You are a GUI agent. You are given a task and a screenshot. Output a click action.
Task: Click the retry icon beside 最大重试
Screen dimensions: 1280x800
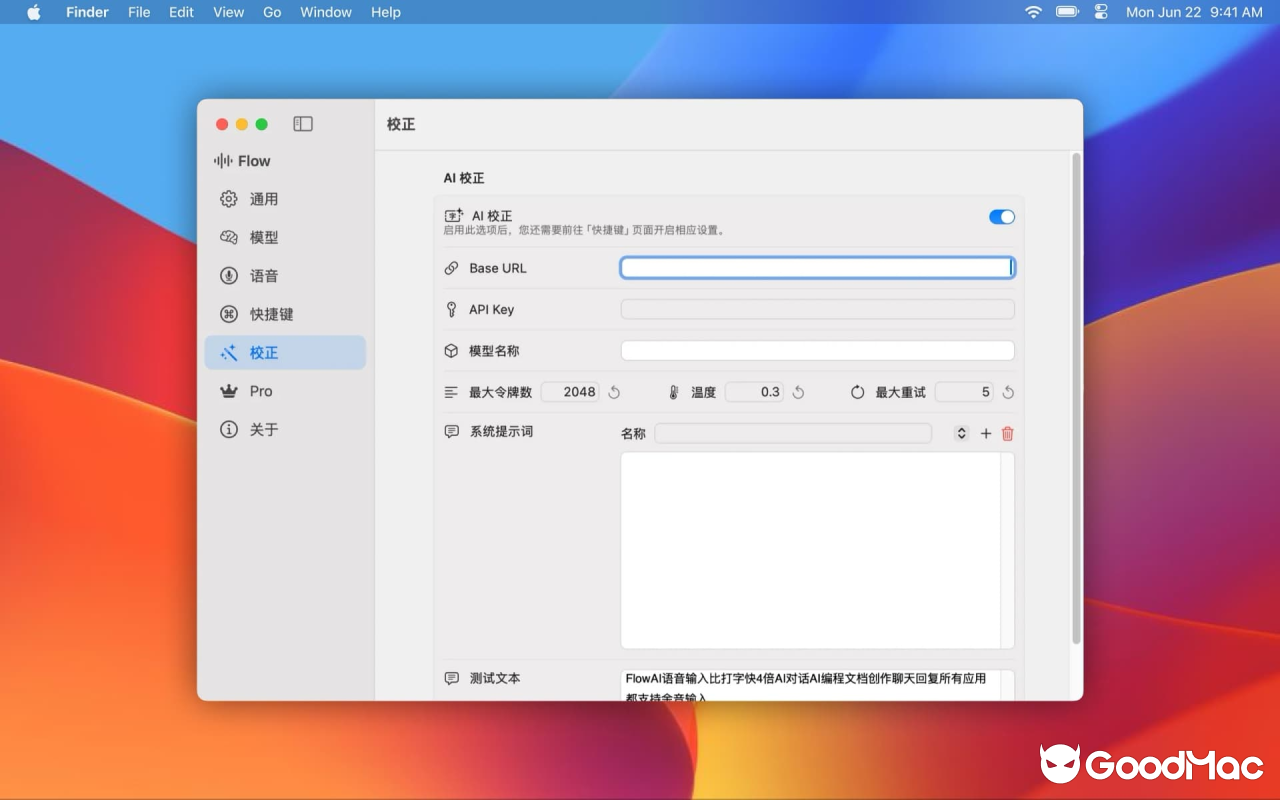click(x=858, y=392)
